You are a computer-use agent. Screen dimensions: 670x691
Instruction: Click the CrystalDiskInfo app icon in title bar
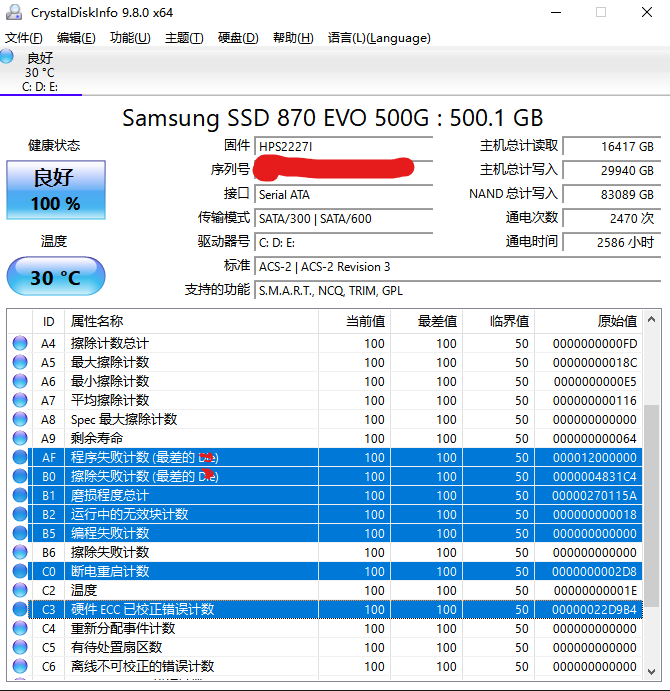tap(14, 12)
